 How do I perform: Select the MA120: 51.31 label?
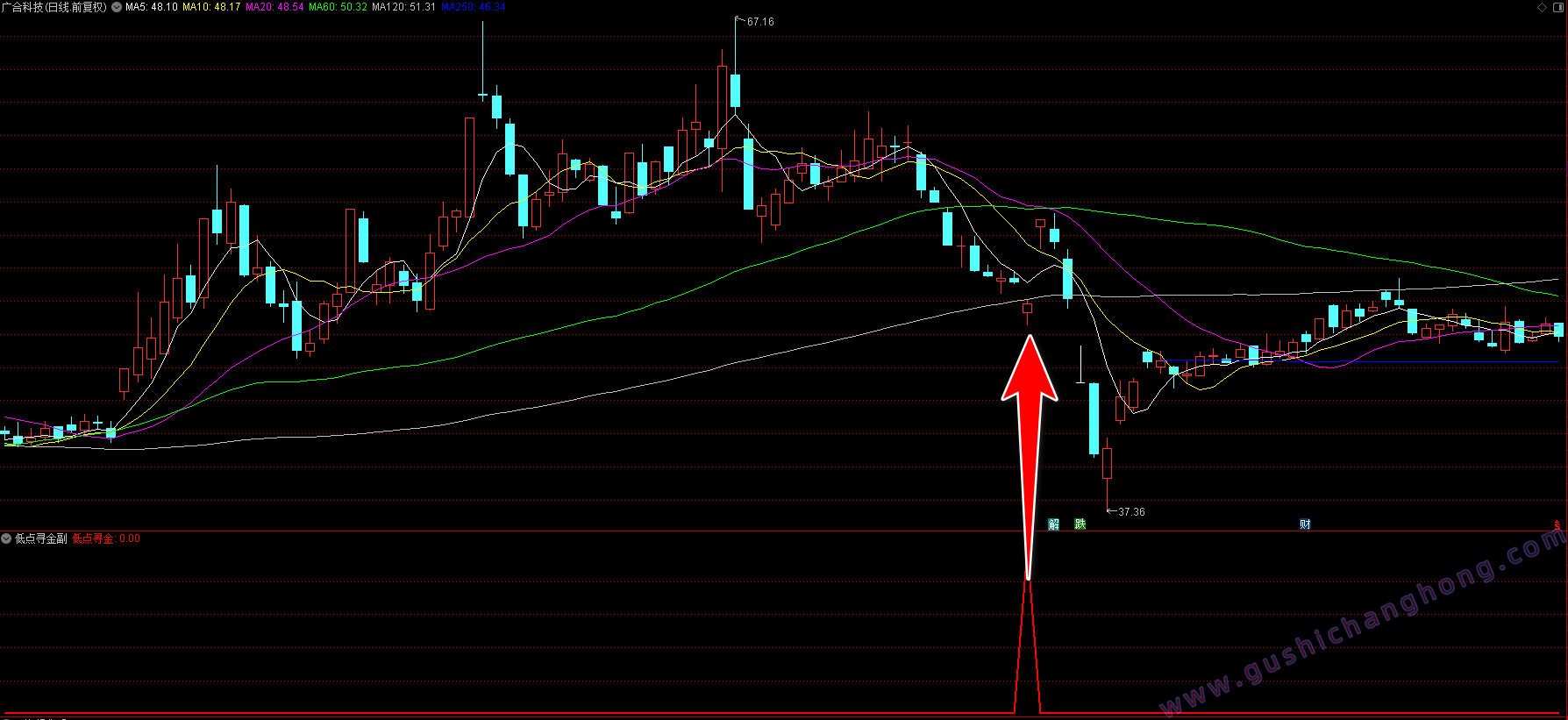coord(403,7)
